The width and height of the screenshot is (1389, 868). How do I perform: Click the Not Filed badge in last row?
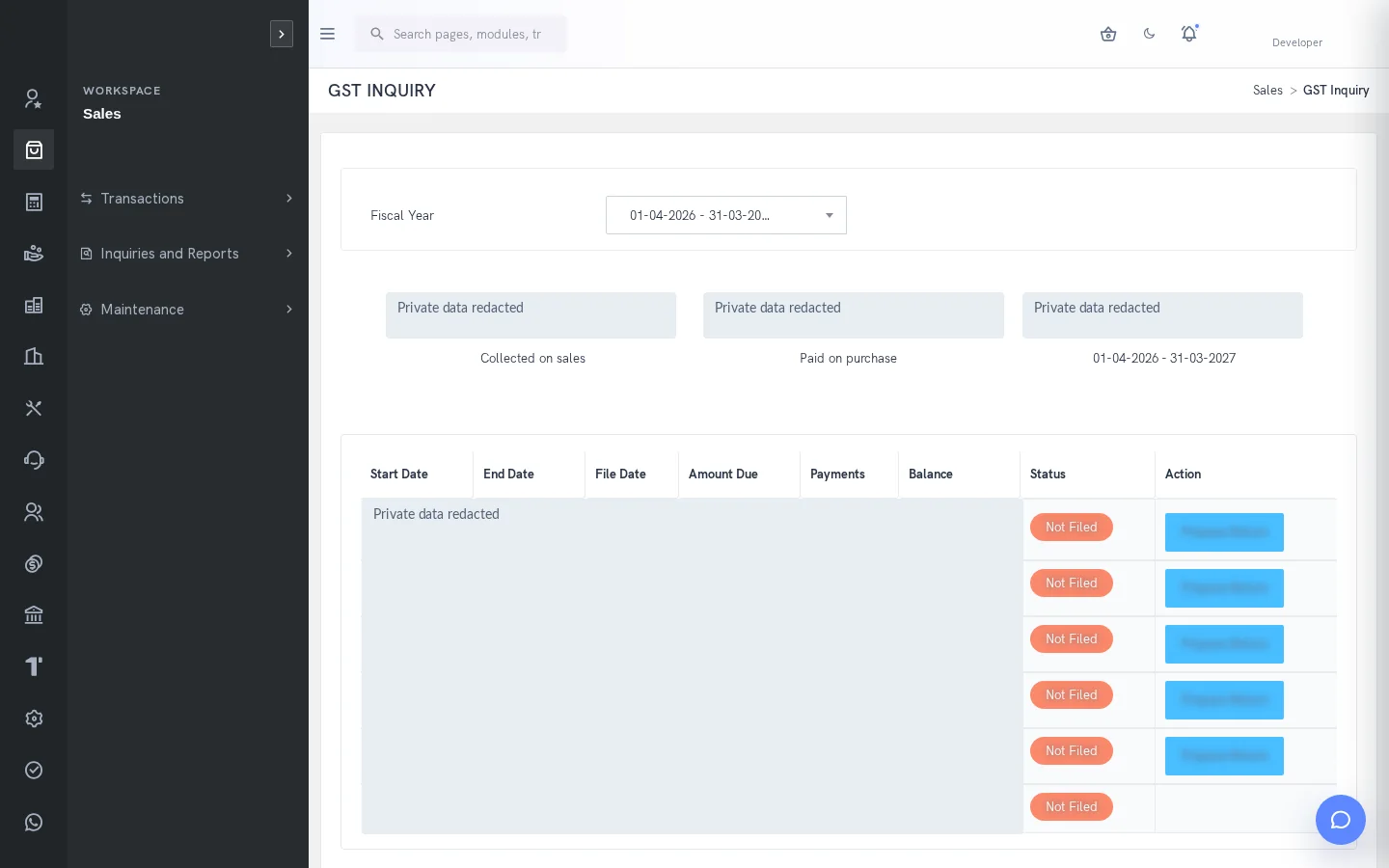pyautogui.click(x=1072, y=807)
